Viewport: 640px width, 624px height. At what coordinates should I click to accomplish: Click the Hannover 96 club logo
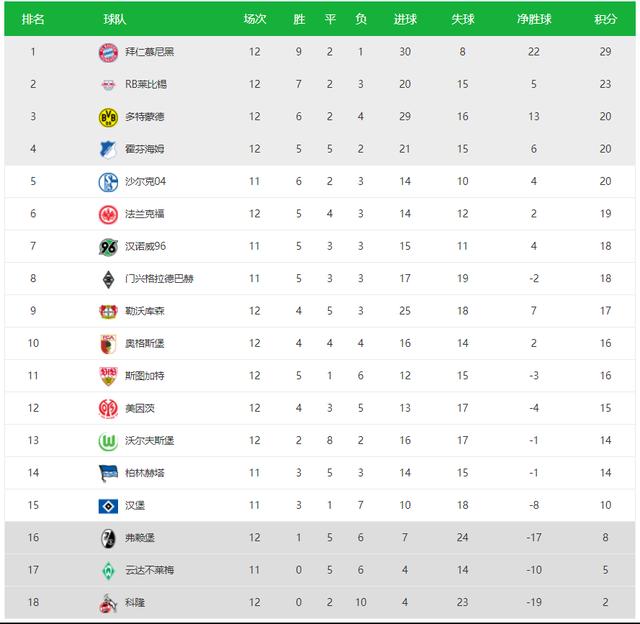pos(108,247)
